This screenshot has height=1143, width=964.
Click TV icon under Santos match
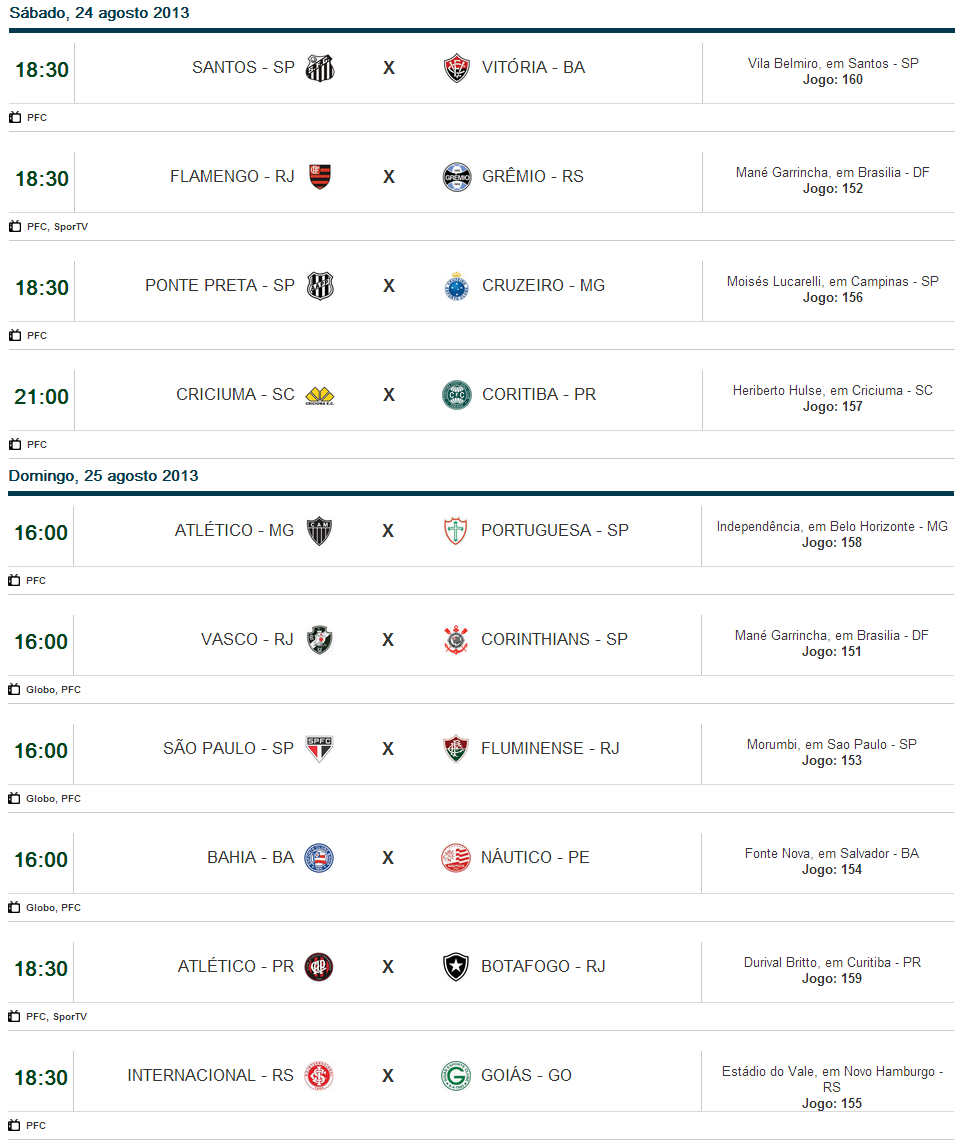click(x=15, y=118)
